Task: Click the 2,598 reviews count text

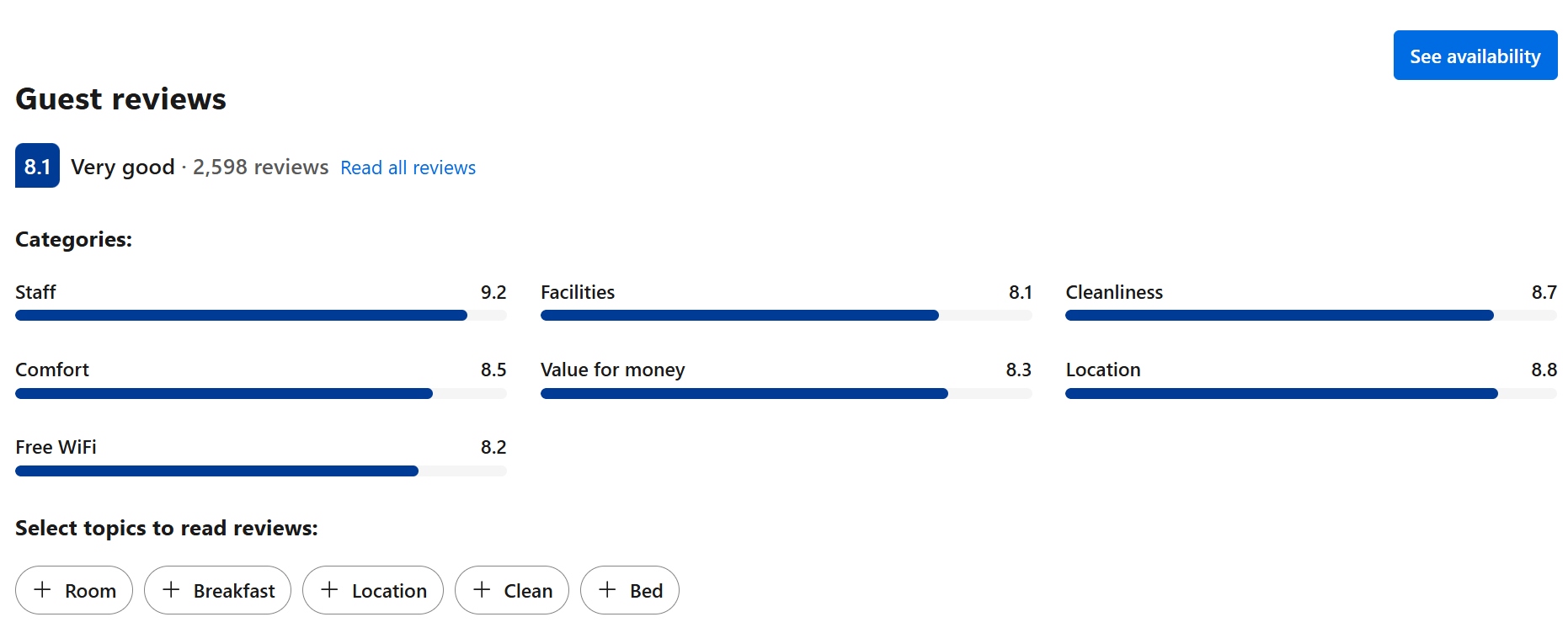Action: (260, 168)
